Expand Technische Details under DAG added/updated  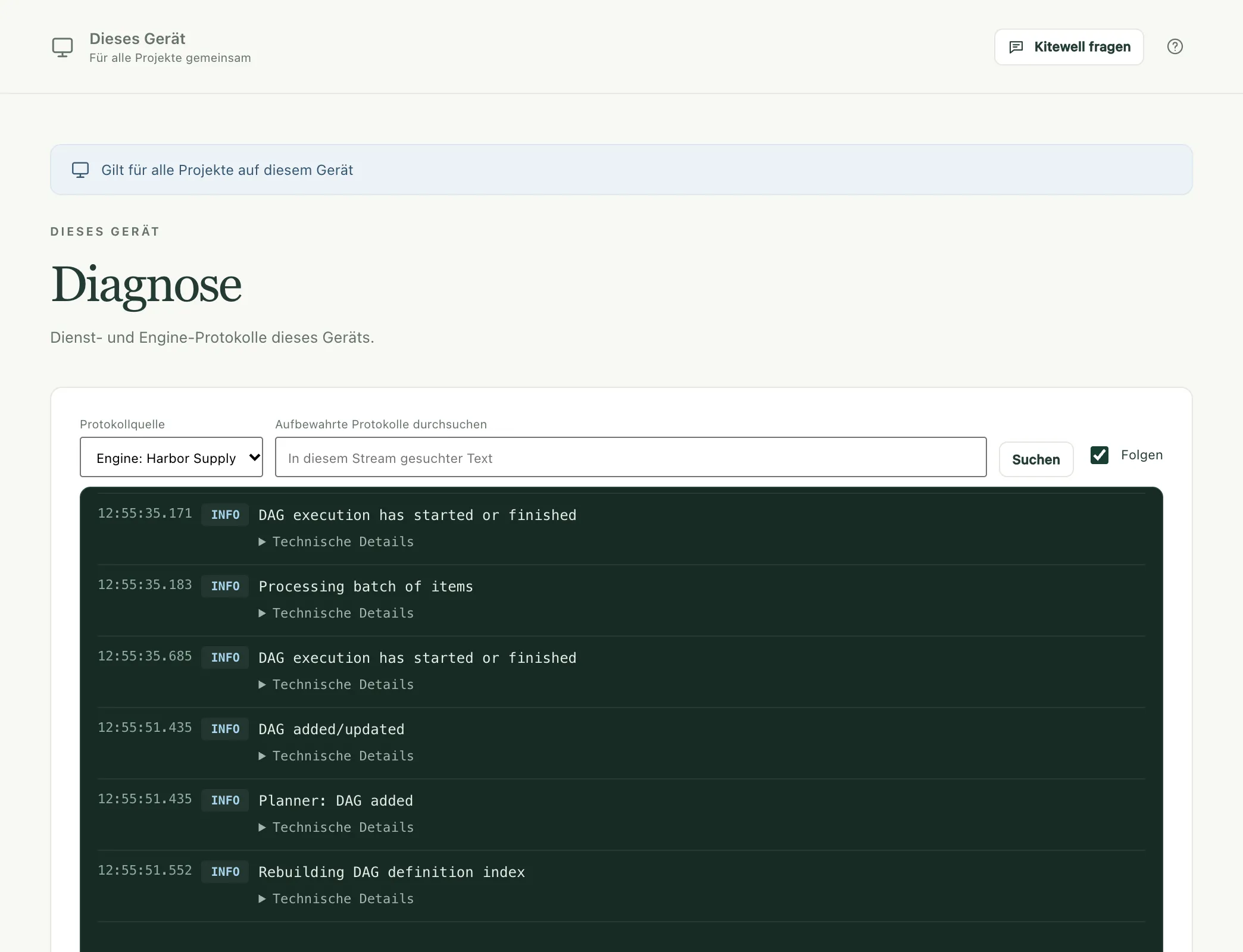(336, 756)
